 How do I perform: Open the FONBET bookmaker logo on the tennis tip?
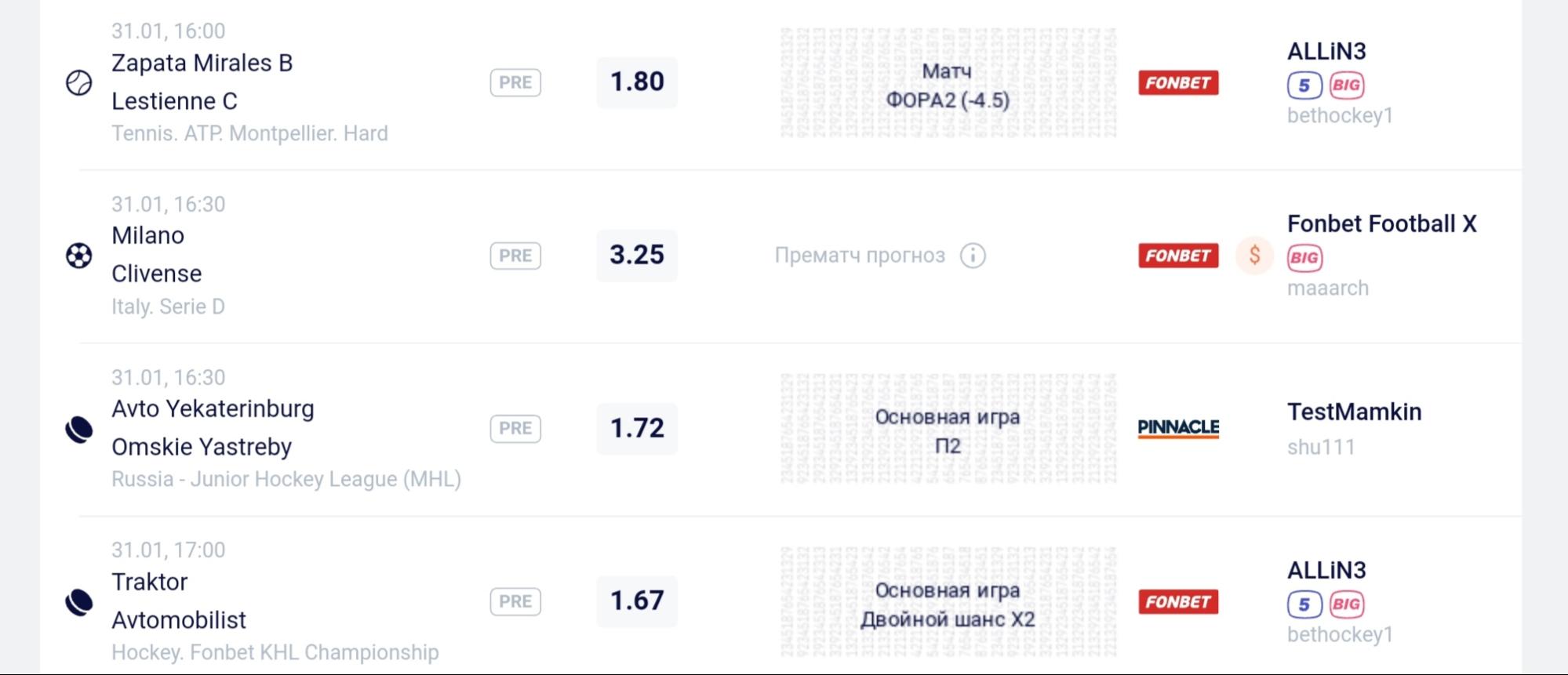pyautogui.click(x=1177, y=82)
